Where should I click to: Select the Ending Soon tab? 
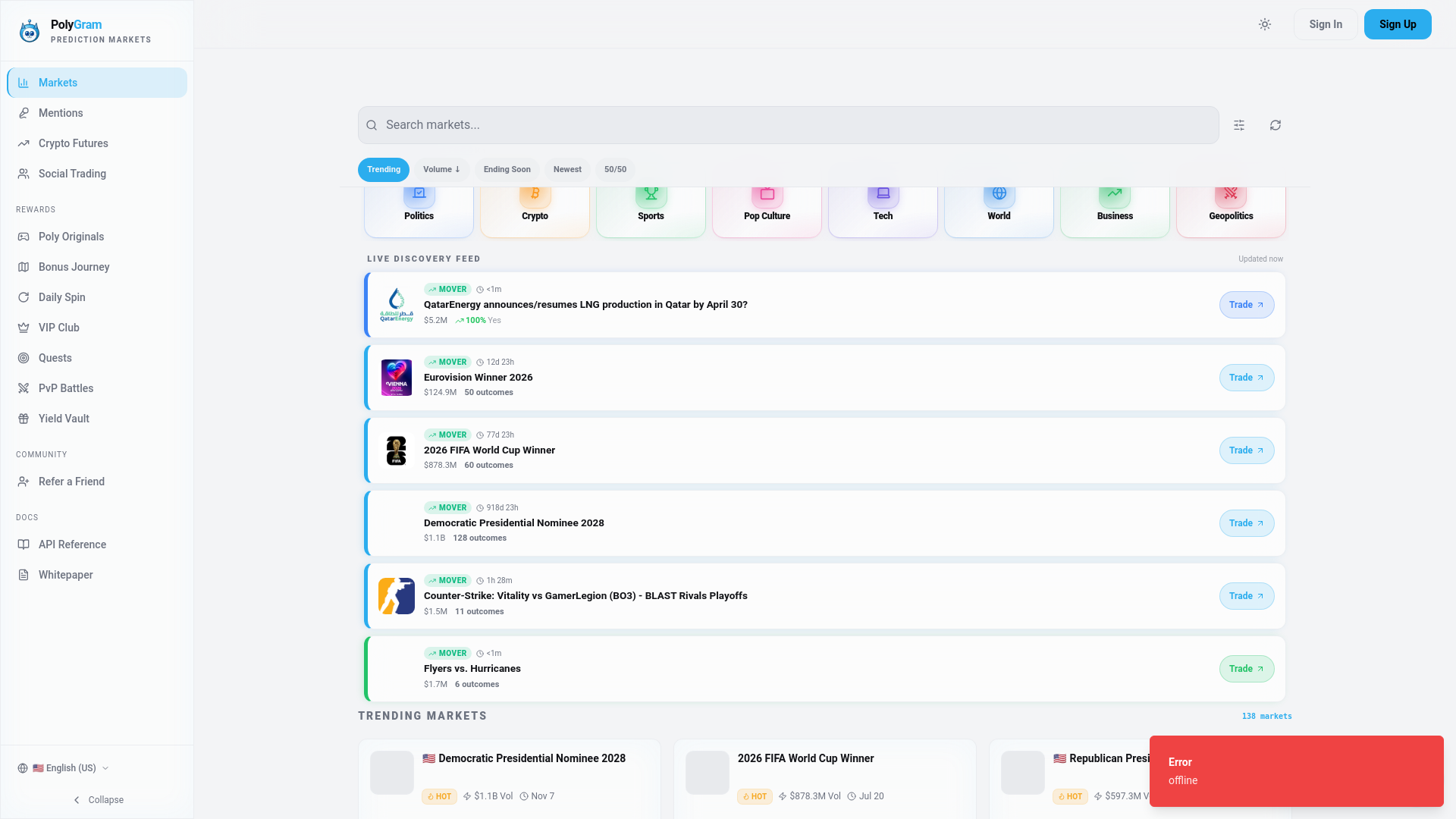[x=507, y=170]
